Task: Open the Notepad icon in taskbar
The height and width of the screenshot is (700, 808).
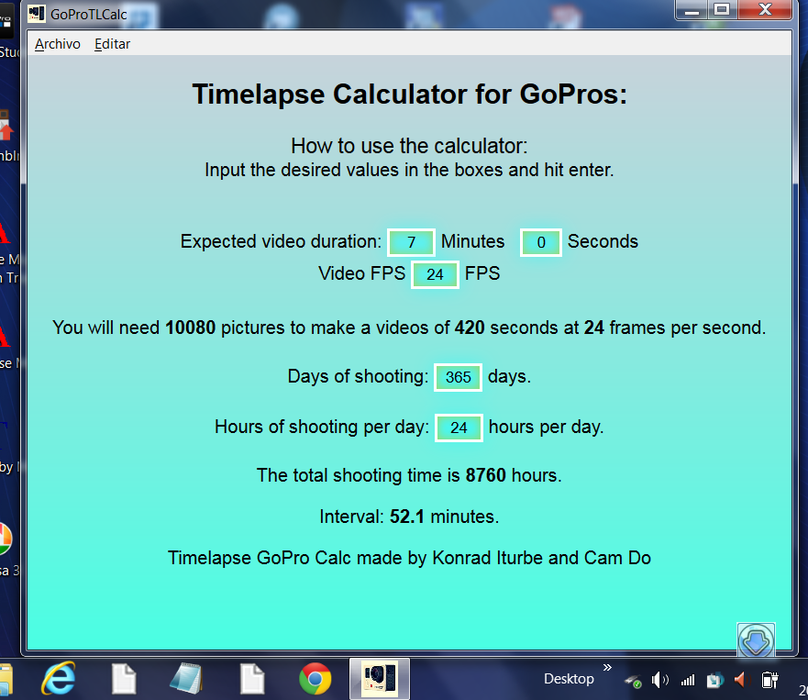Action: tap(186, 679)
